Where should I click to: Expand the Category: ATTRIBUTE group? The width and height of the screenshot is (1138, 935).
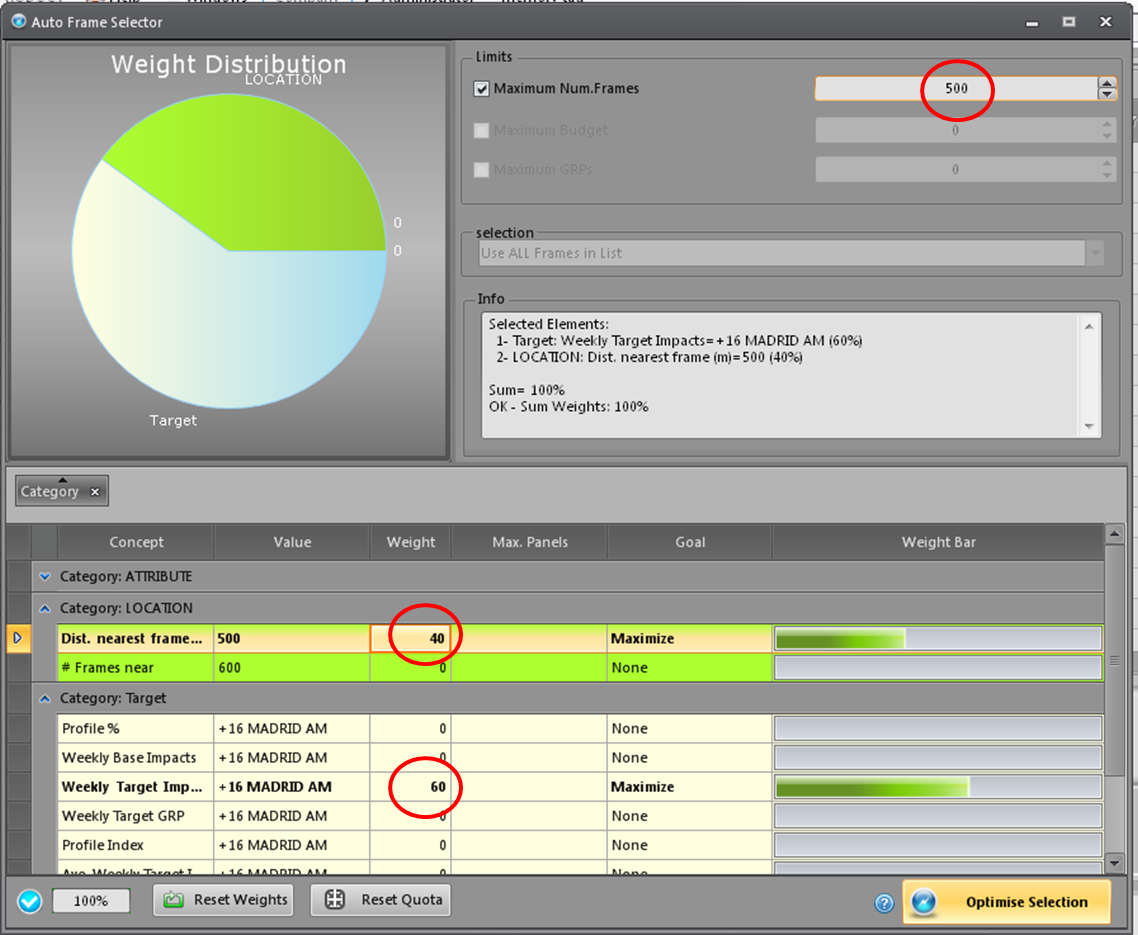[x=44, y=577]
